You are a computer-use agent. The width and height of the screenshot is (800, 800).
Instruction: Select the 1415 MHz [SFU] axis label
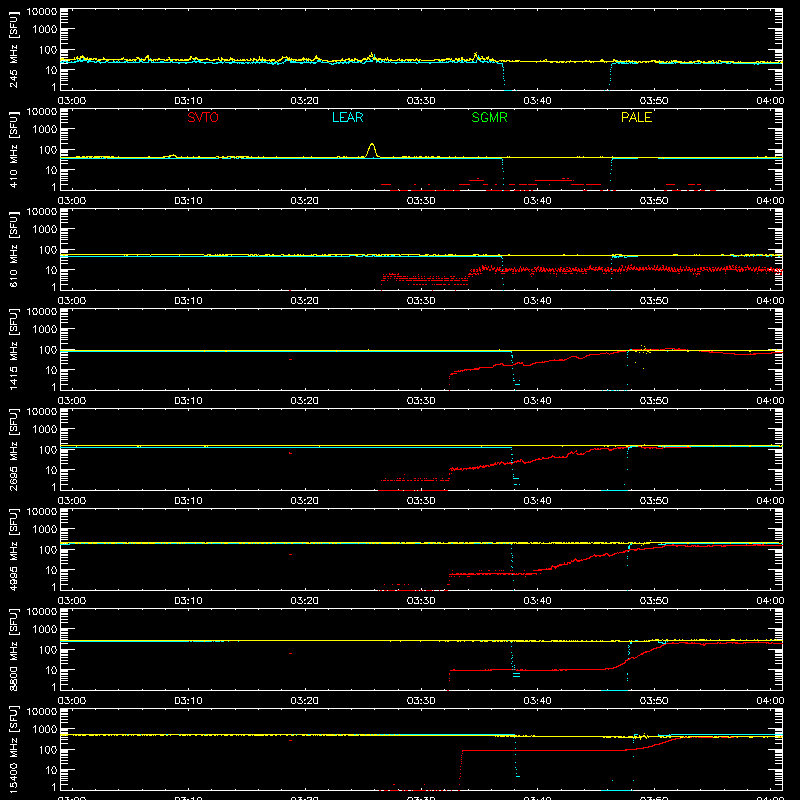[x=14, y=349]
